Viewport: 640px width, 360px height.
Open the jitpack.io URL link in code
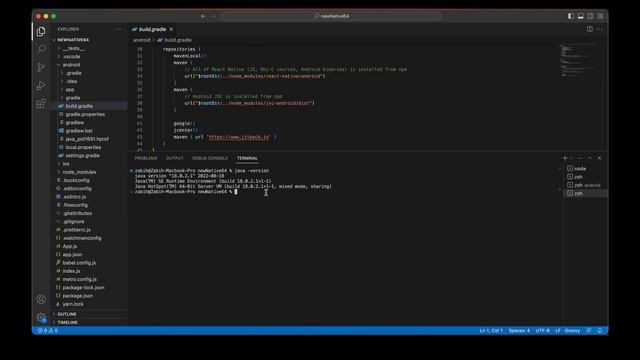click(239, 137)
